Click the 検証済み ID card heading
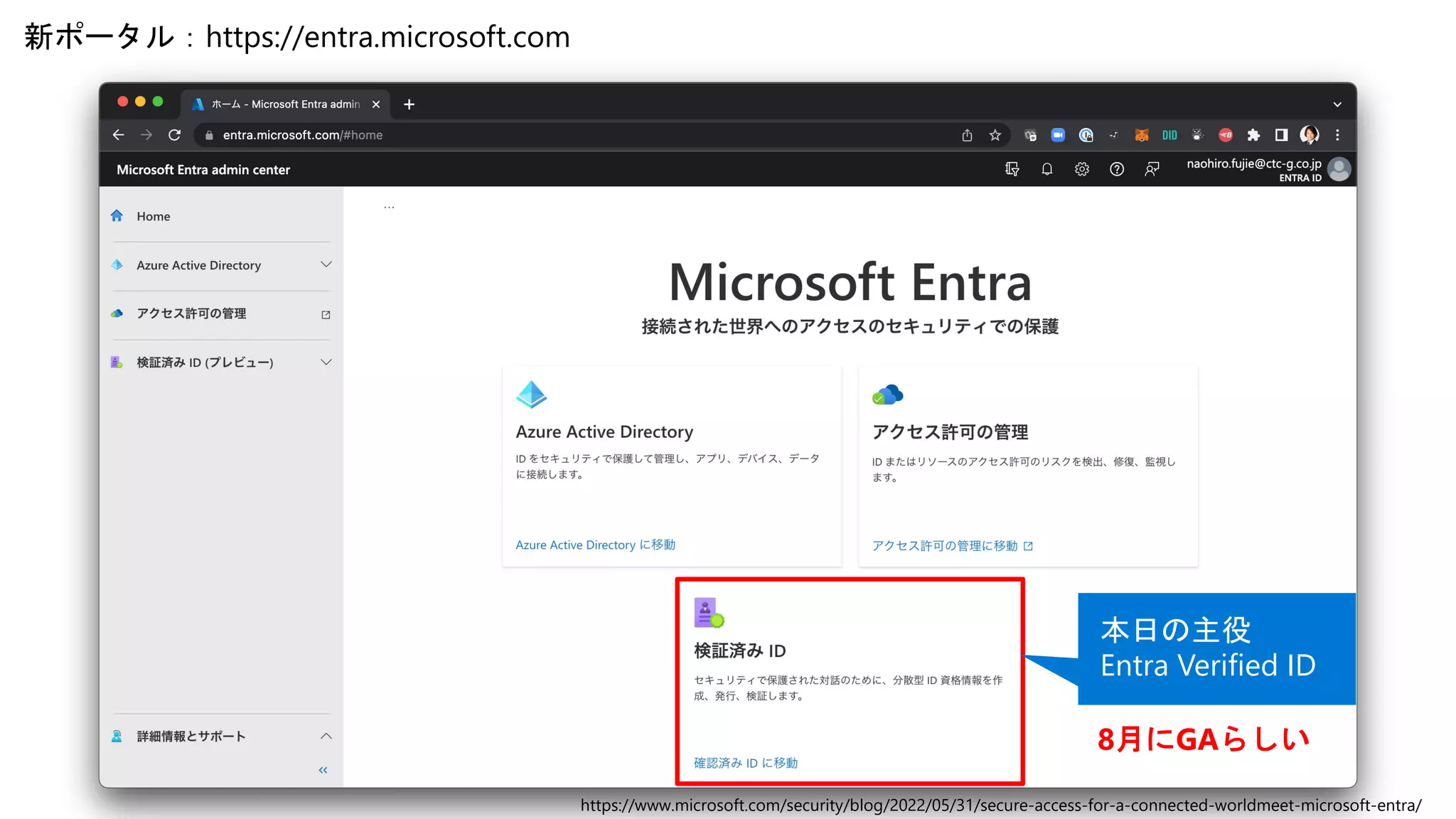 pyautogui.click(x=740, y=651)
